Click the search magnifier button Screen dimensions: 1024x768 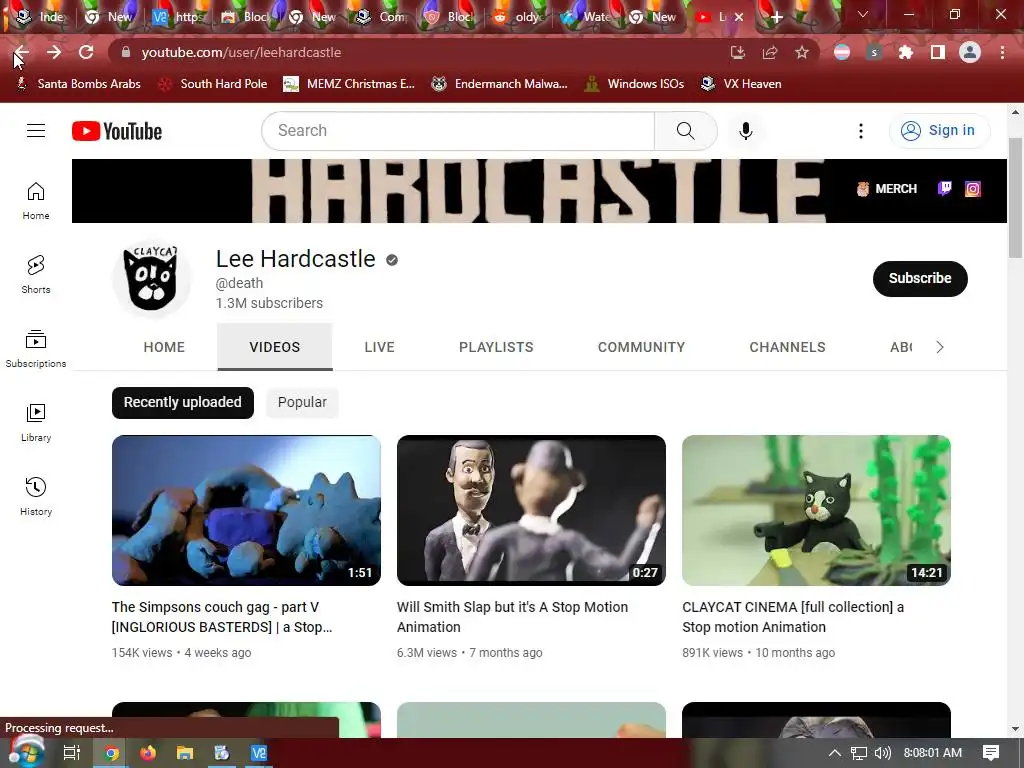point(686,131)
